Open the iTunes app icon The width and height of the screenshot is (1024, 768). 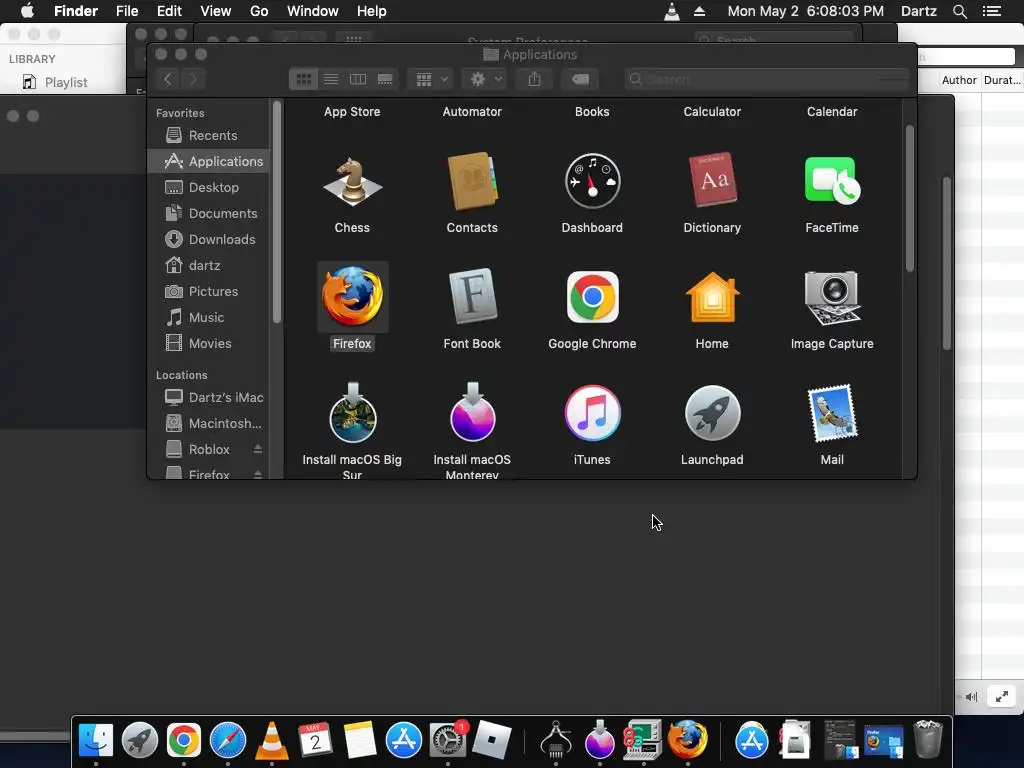click(592, 413)
